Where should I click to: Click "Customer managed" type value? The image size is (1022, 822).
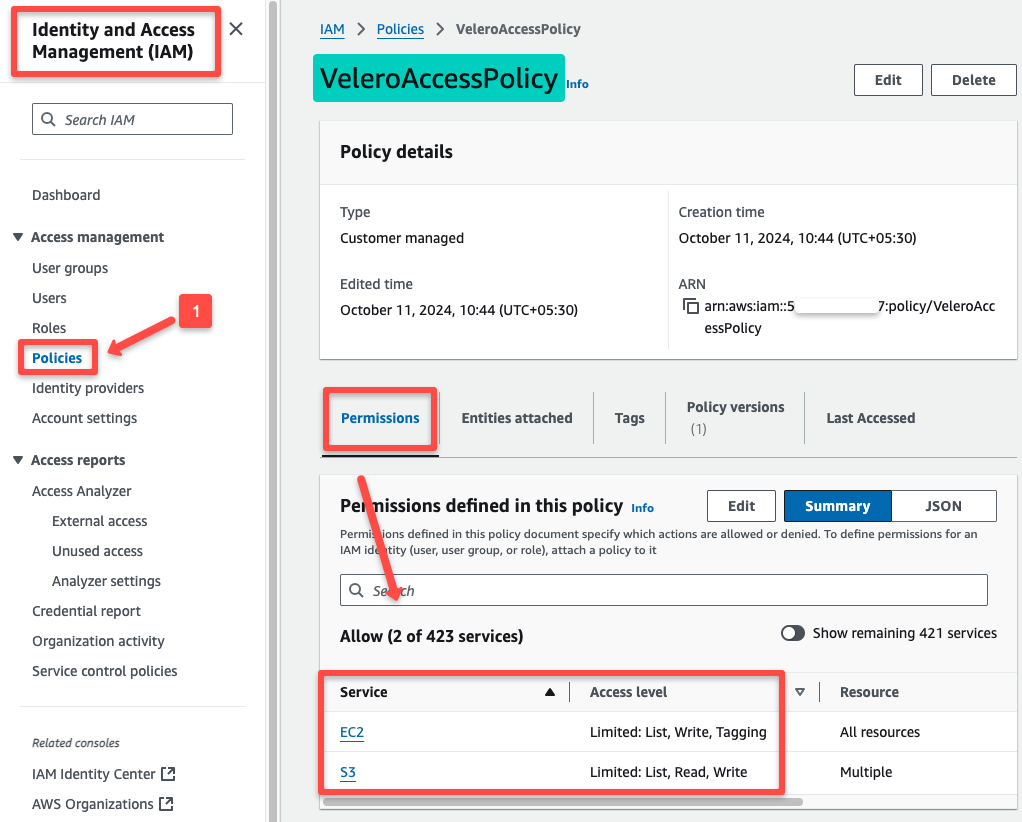coord(402,238)
